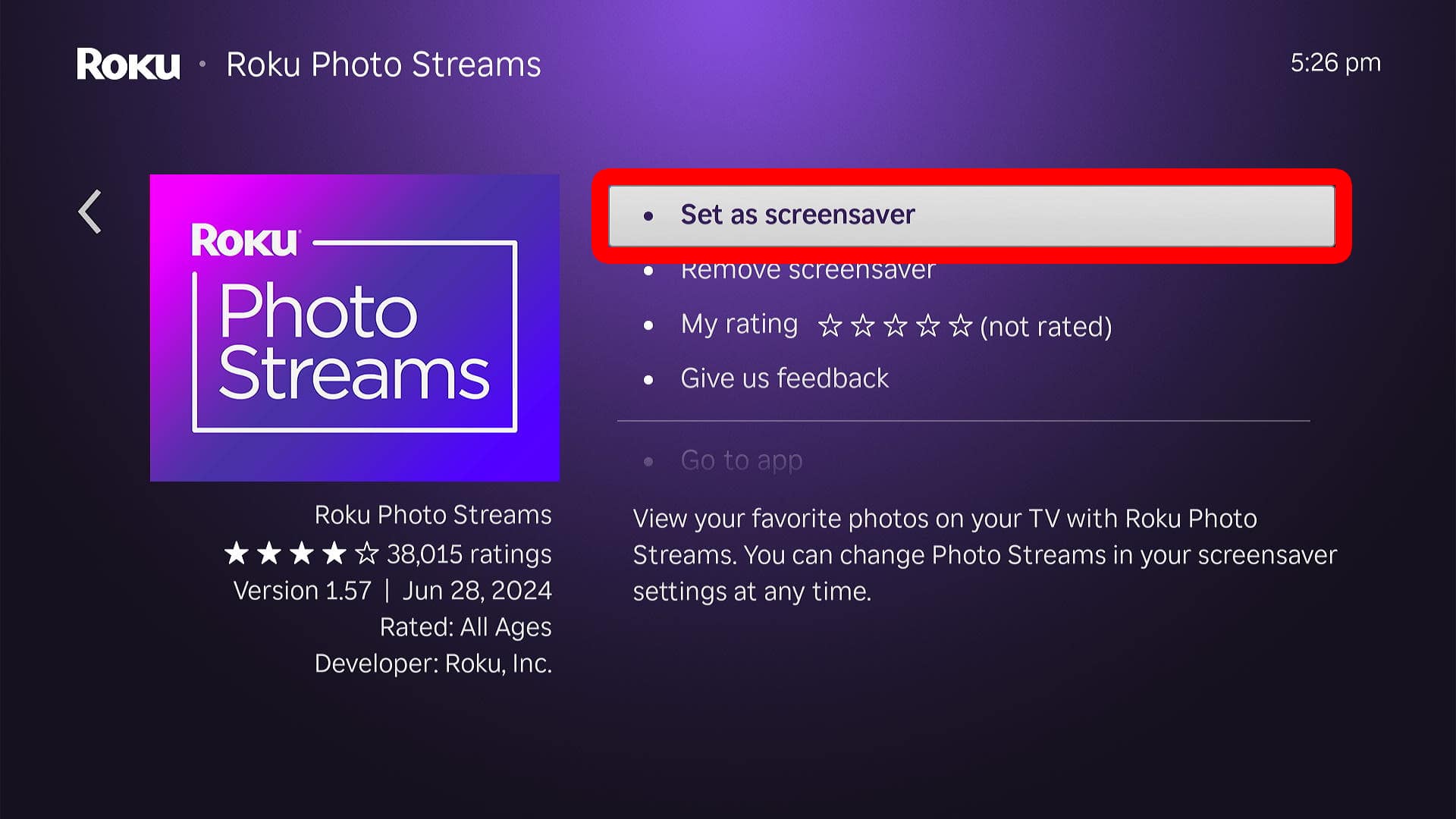Viewport: 1456px width, 819px height.
Task: Choose the fourth My rating star
Action: [x=927, y=326]
